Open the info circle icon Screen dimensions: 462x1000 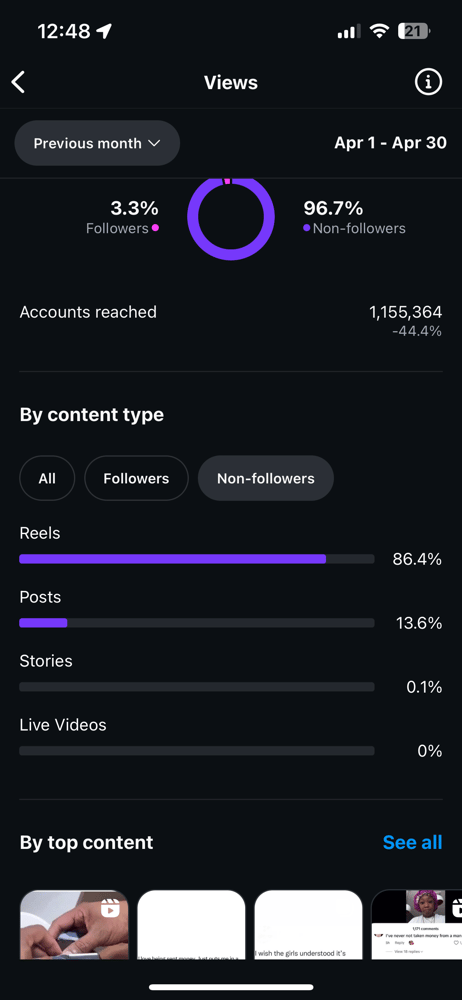428,82
